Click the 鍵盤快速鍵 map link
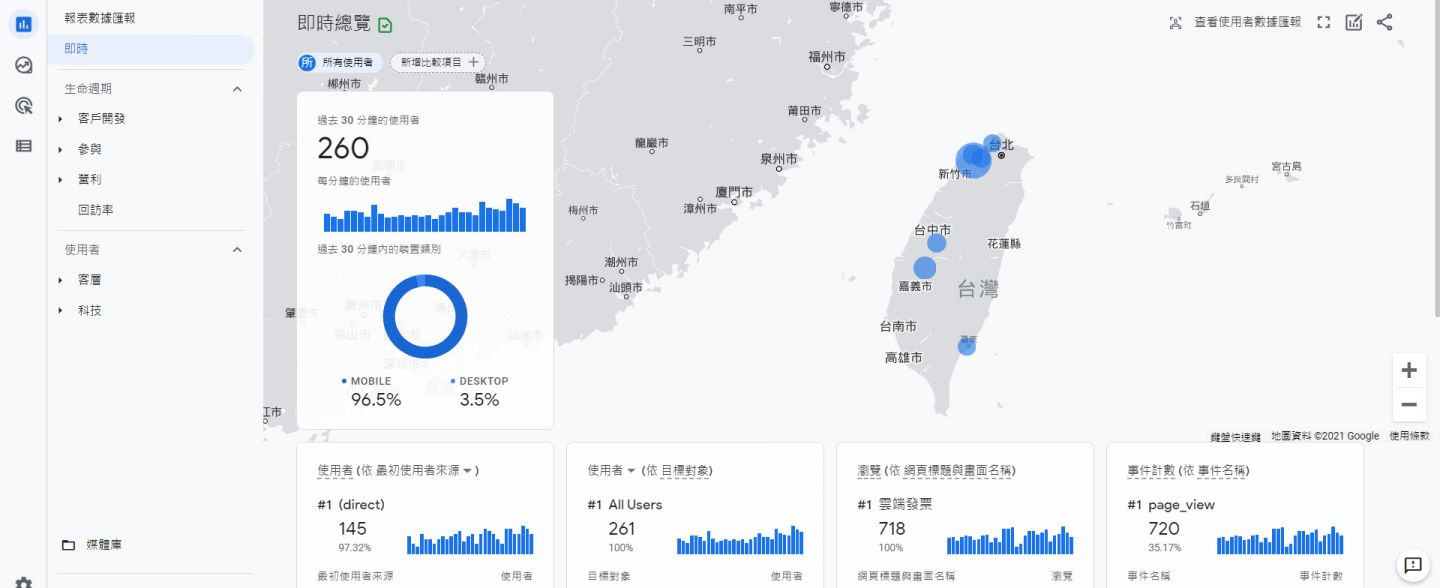1440x588 pixels. [x=1235, y=436]
